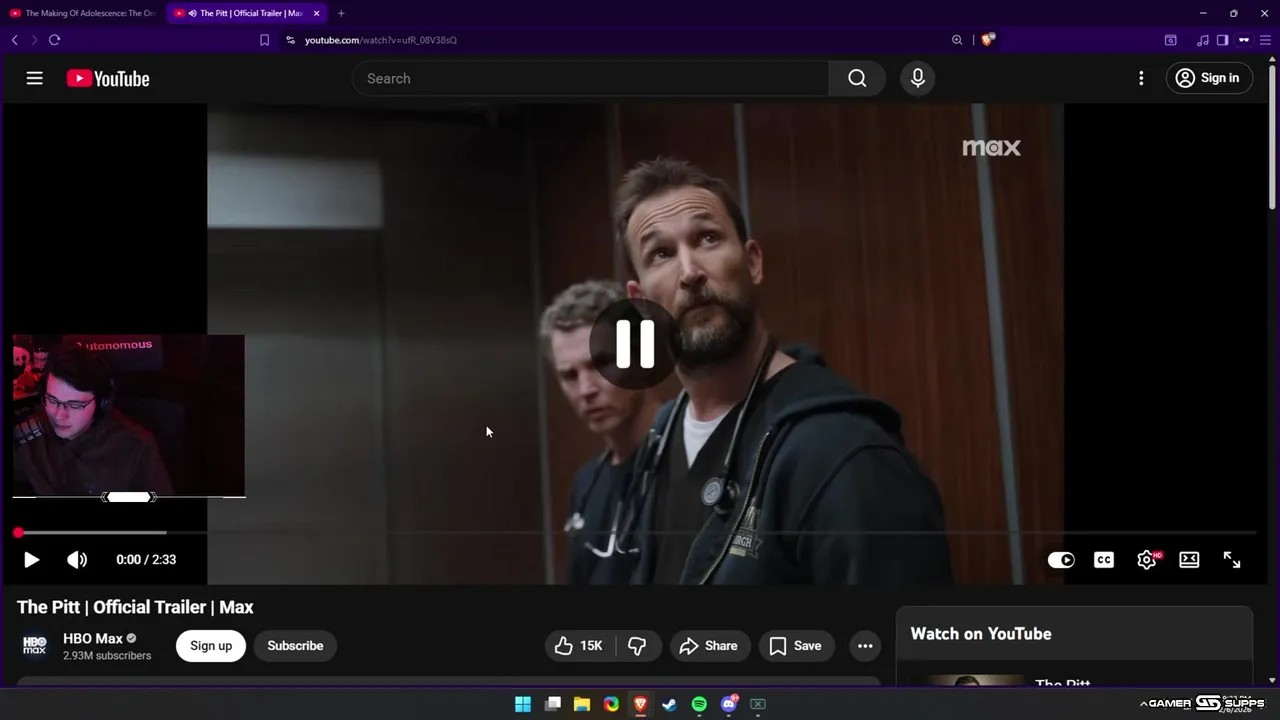This screenshot has width=1280, height=720.
Task: Click the Sign up button
Action: pyautogui.click(x=211, y=645)
